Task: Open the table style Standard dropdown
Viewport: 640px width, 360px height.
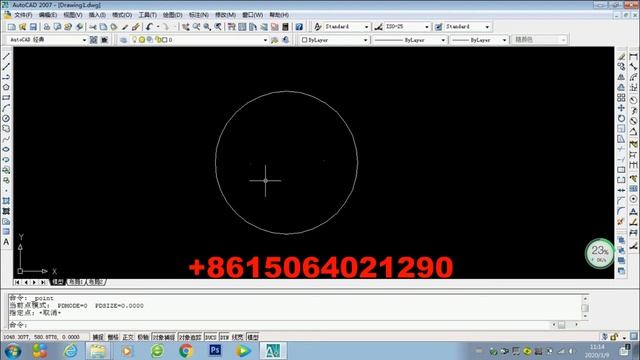Action: [x=487, y=27]
